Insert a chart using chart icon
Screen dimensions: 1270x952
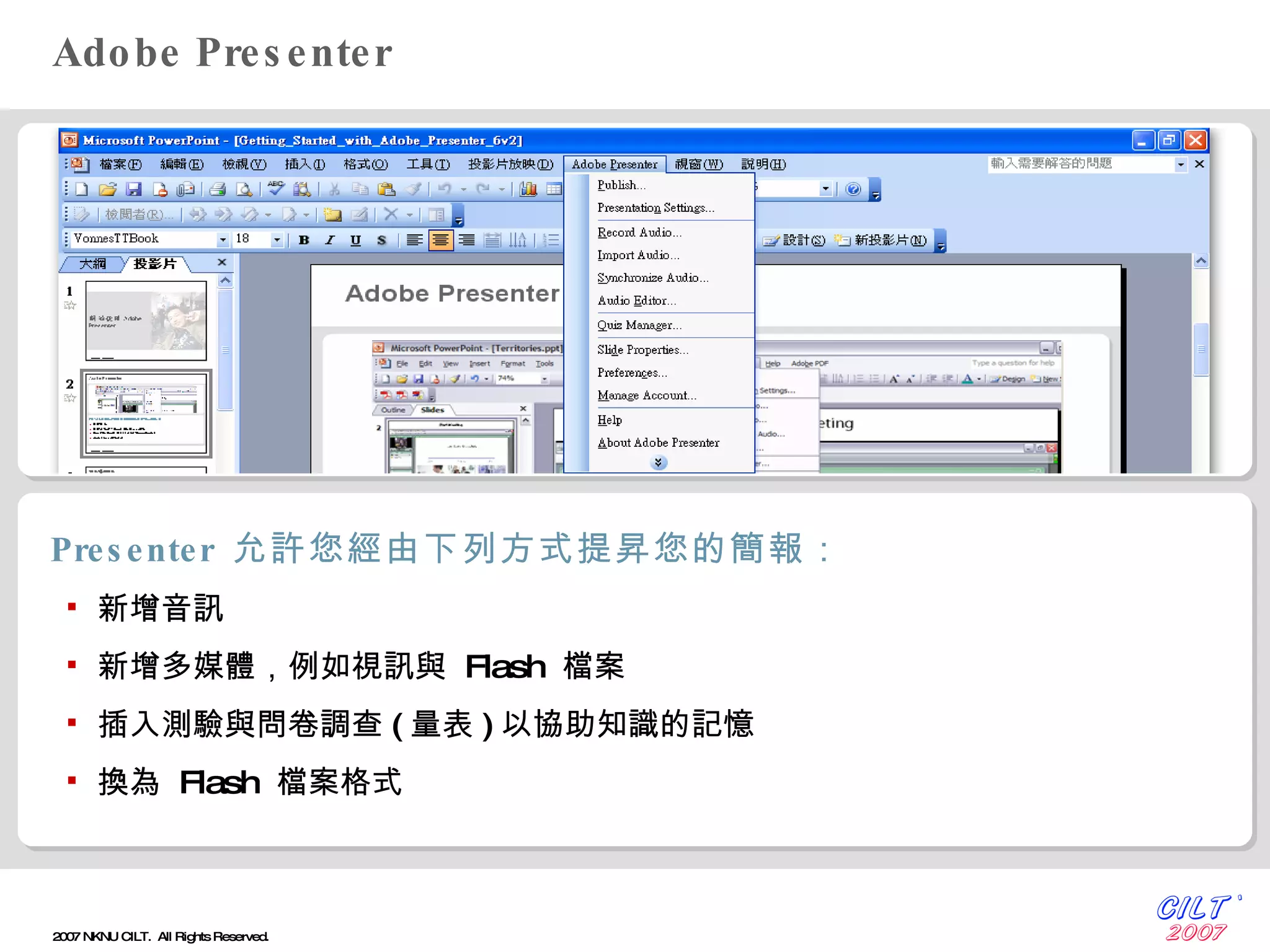[x=528, y=190]
